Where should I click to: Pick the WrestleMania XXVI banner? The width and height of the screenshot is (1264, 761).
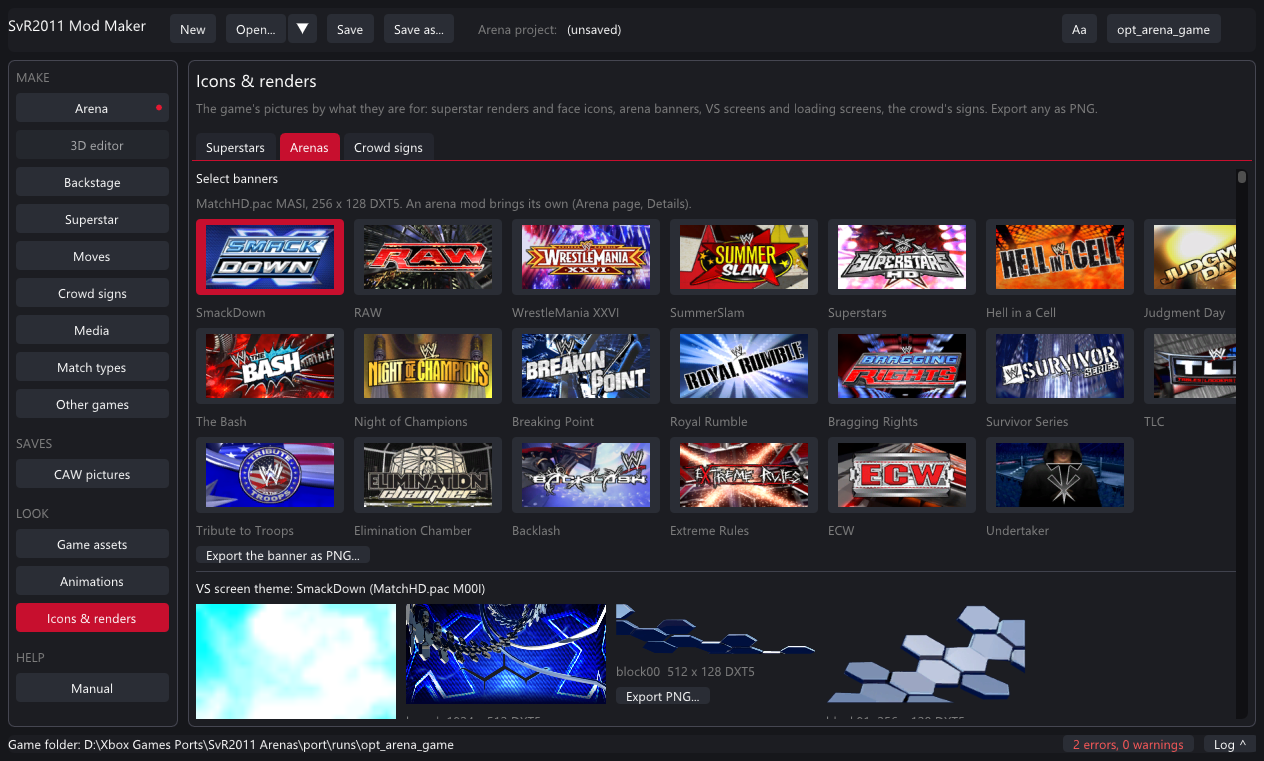(x=586, y=257)
